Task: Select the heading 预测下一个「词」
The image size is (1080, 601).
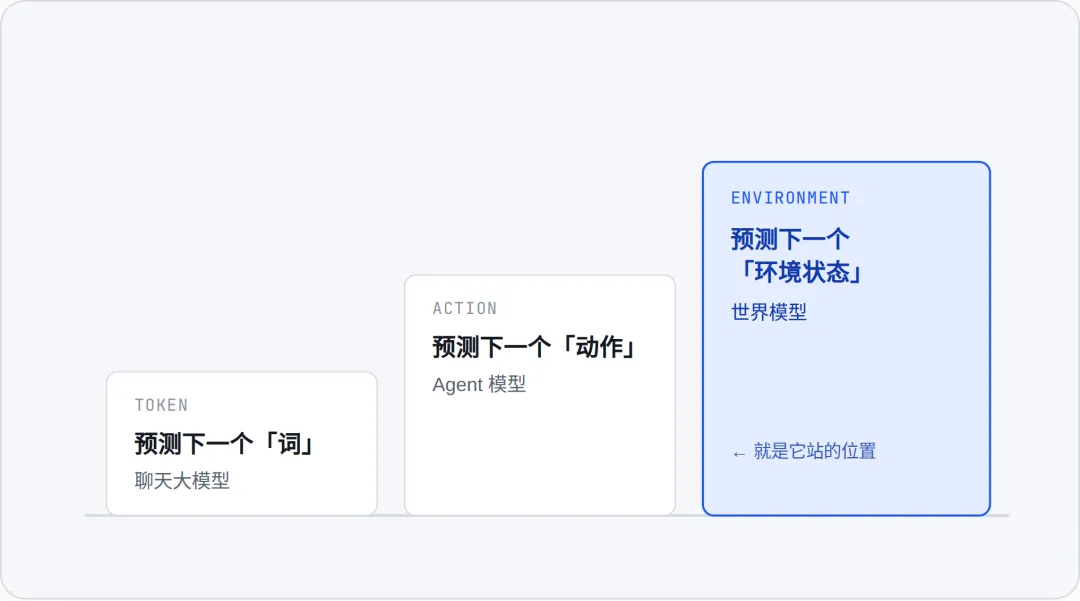Action: (x=226, y=443)
